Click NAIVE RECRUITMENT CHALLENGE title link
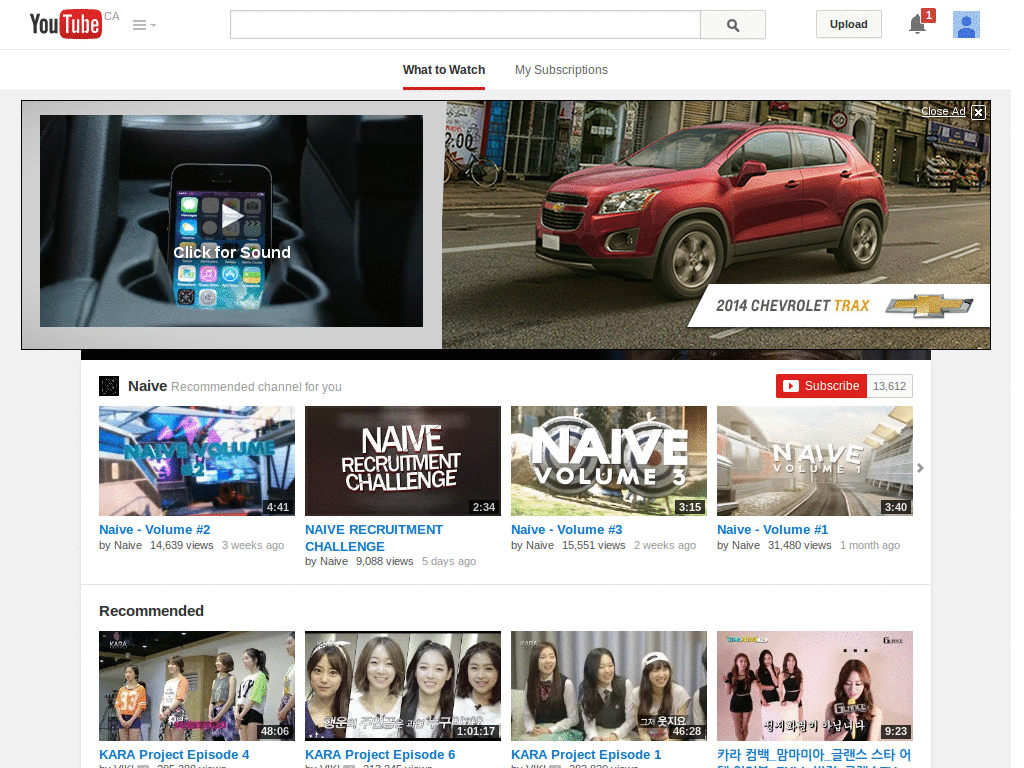The image size is (1024, 768). click(374, 538)
